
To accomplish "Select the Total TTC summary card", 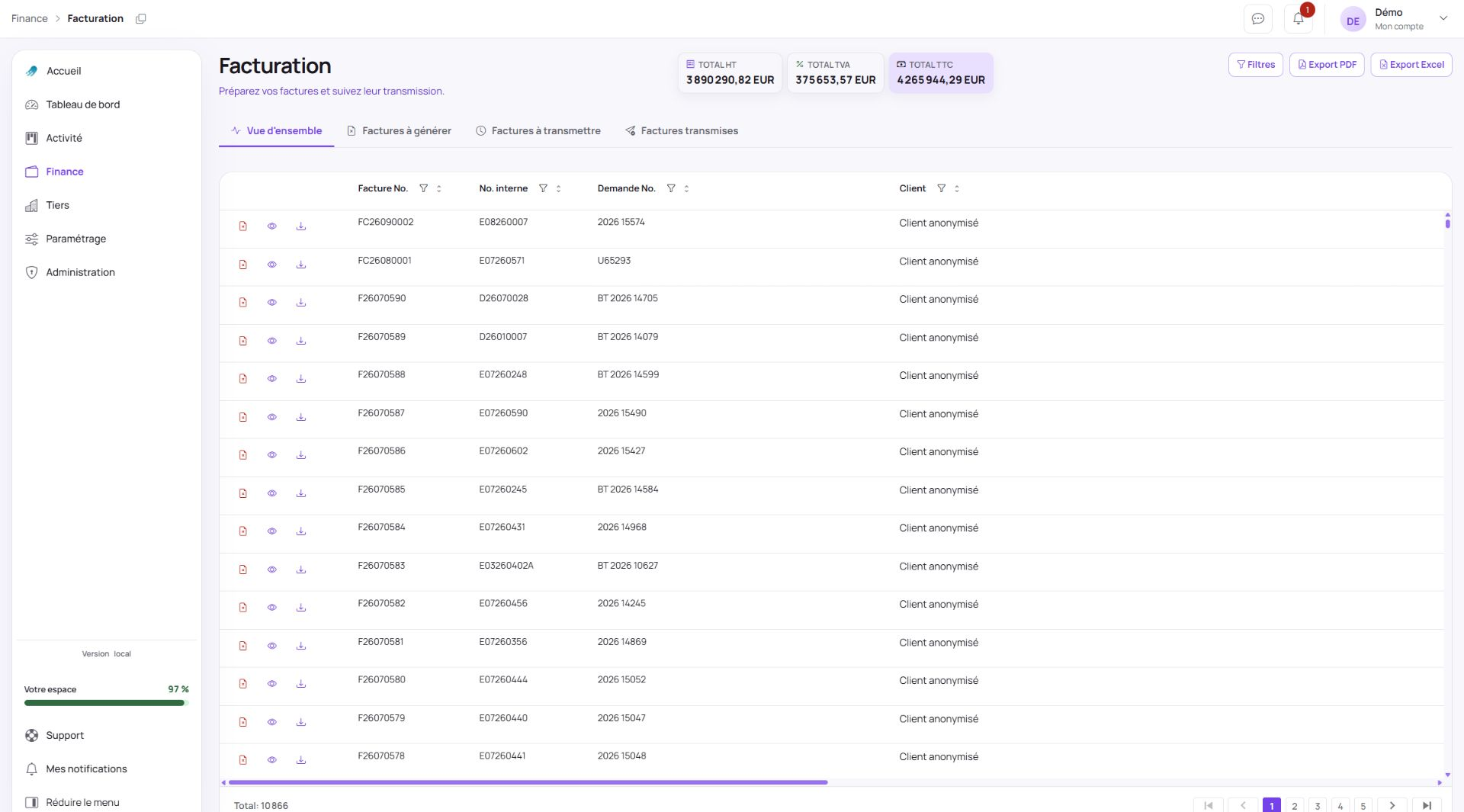I will 941,72.
